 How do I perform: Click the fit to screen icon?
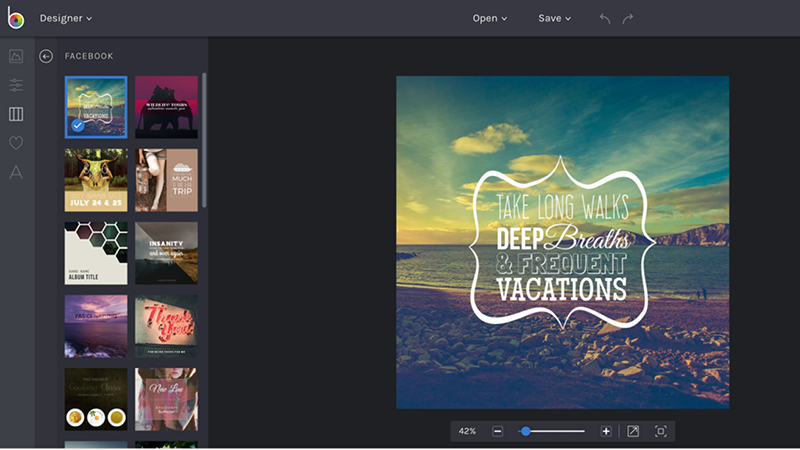tap(661, 432)
